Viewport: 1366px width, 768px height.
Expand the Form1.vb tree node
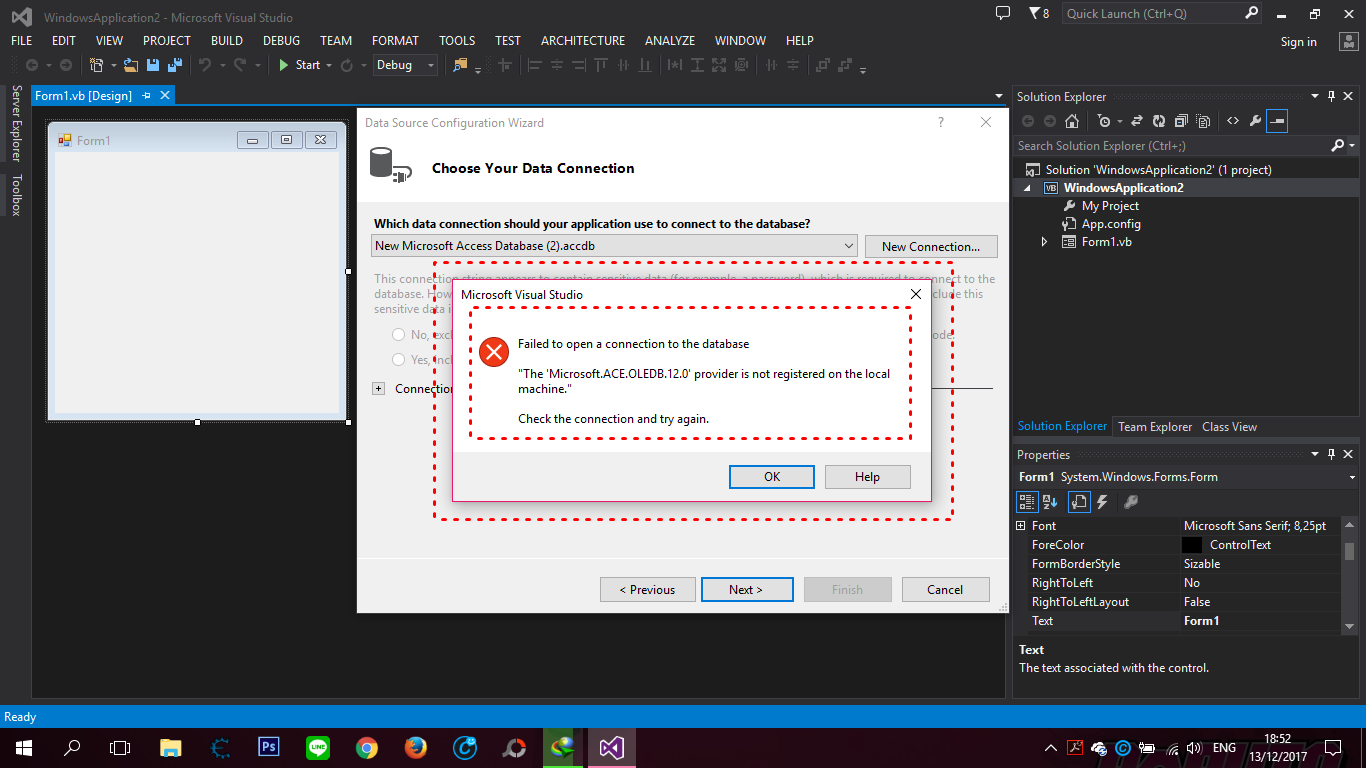(x=1045, y=242)
